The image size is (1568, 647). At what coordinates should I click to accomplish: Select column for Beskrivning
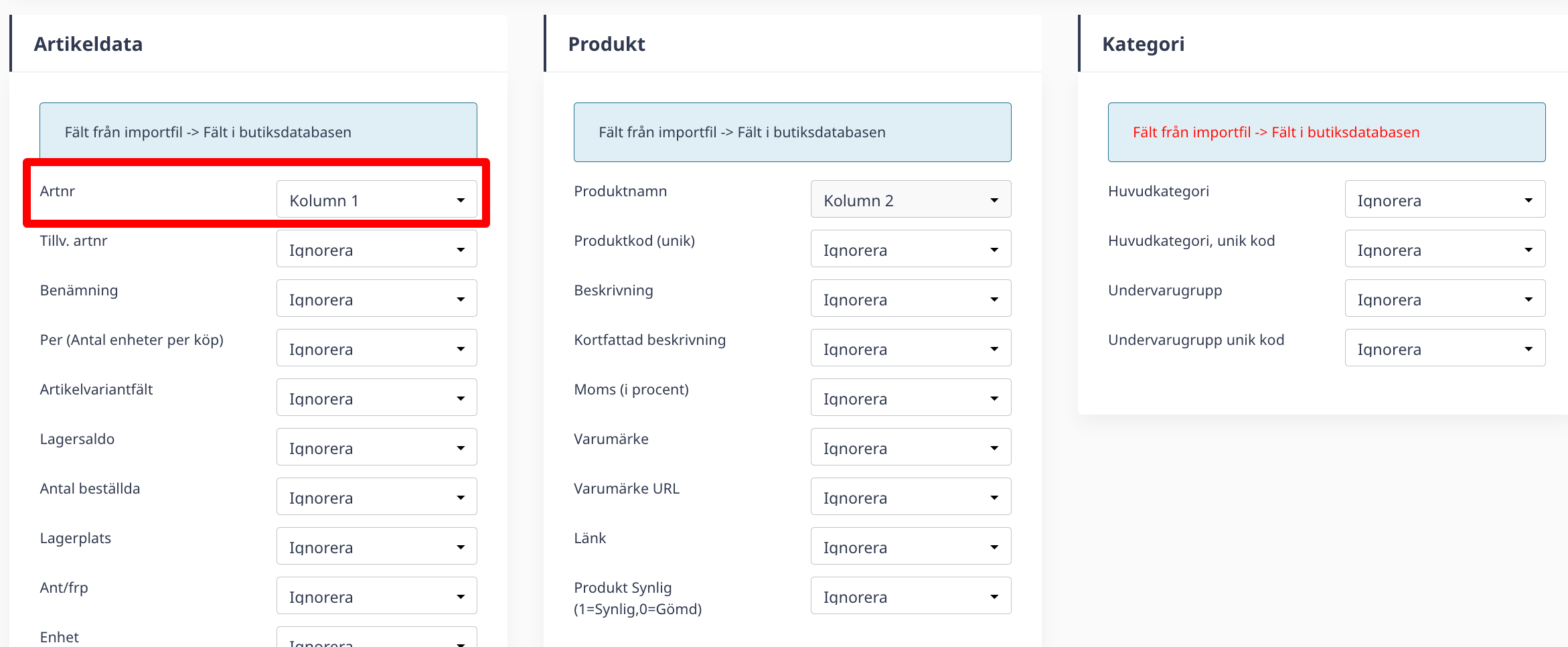coord(911,298)
